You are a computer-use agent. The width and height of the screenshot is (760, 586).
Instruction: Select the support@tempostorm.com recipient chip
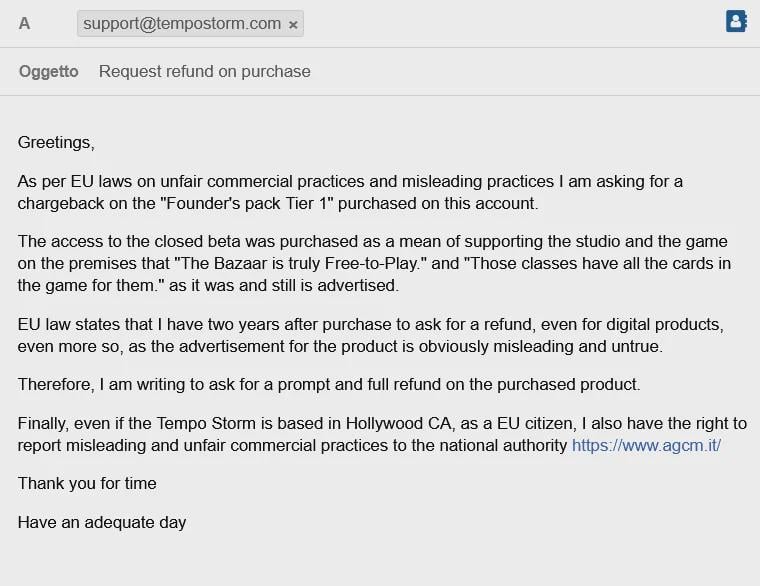[x=190, y=23]
